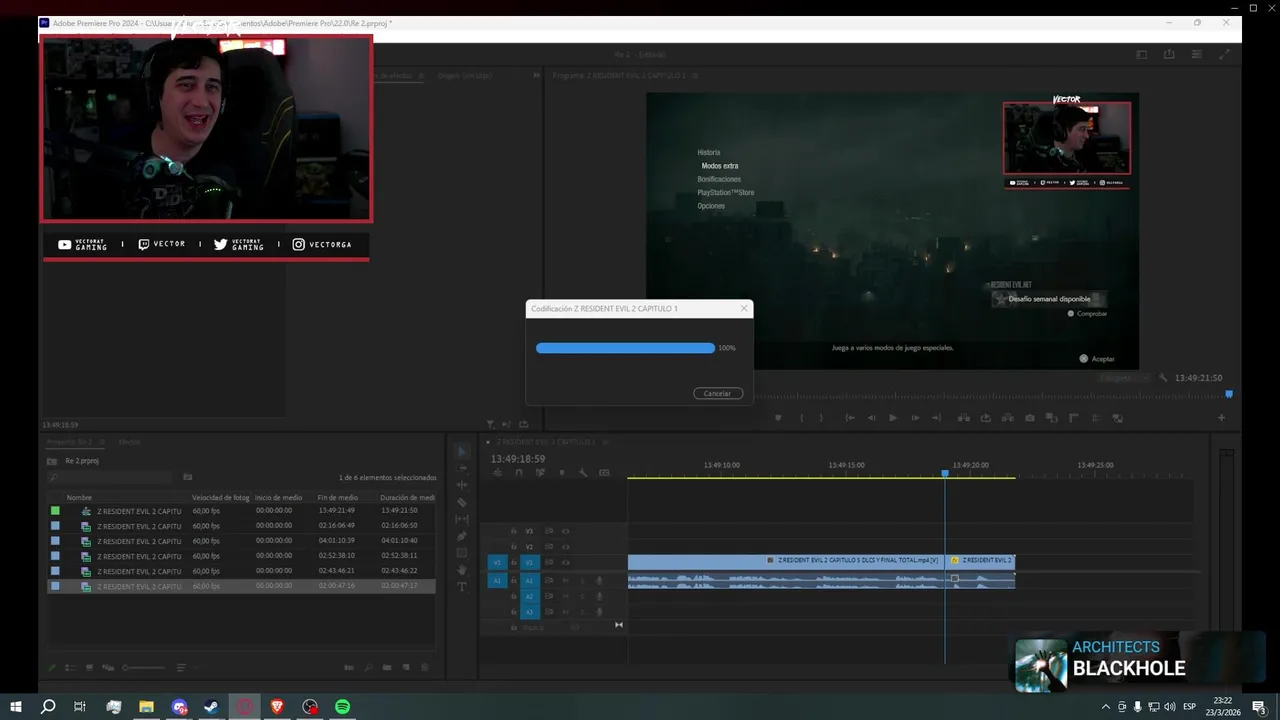Select the Slip tool
This screenshot has width=1280, height=720.
tap(462, 519)
